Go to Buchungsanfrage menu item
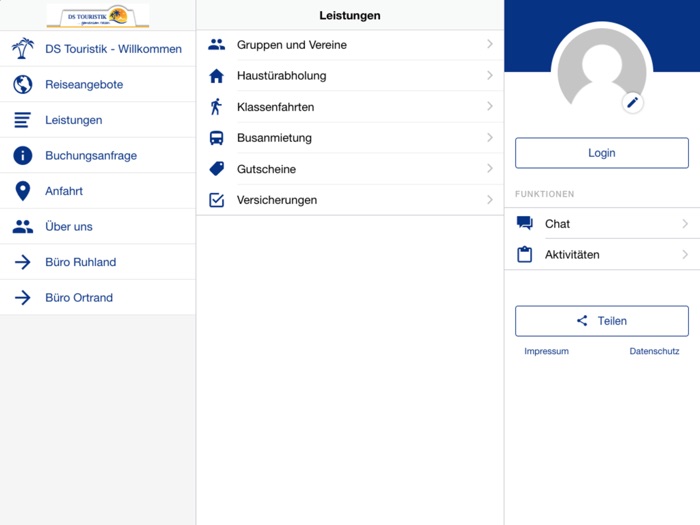This screenshot has height=525, width=700. [x=90, y=156]
